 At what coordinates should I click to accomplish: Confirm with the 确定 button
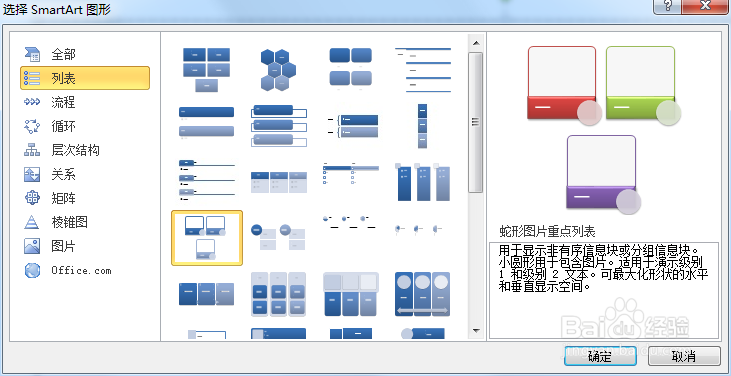click(x=600, y=356)
